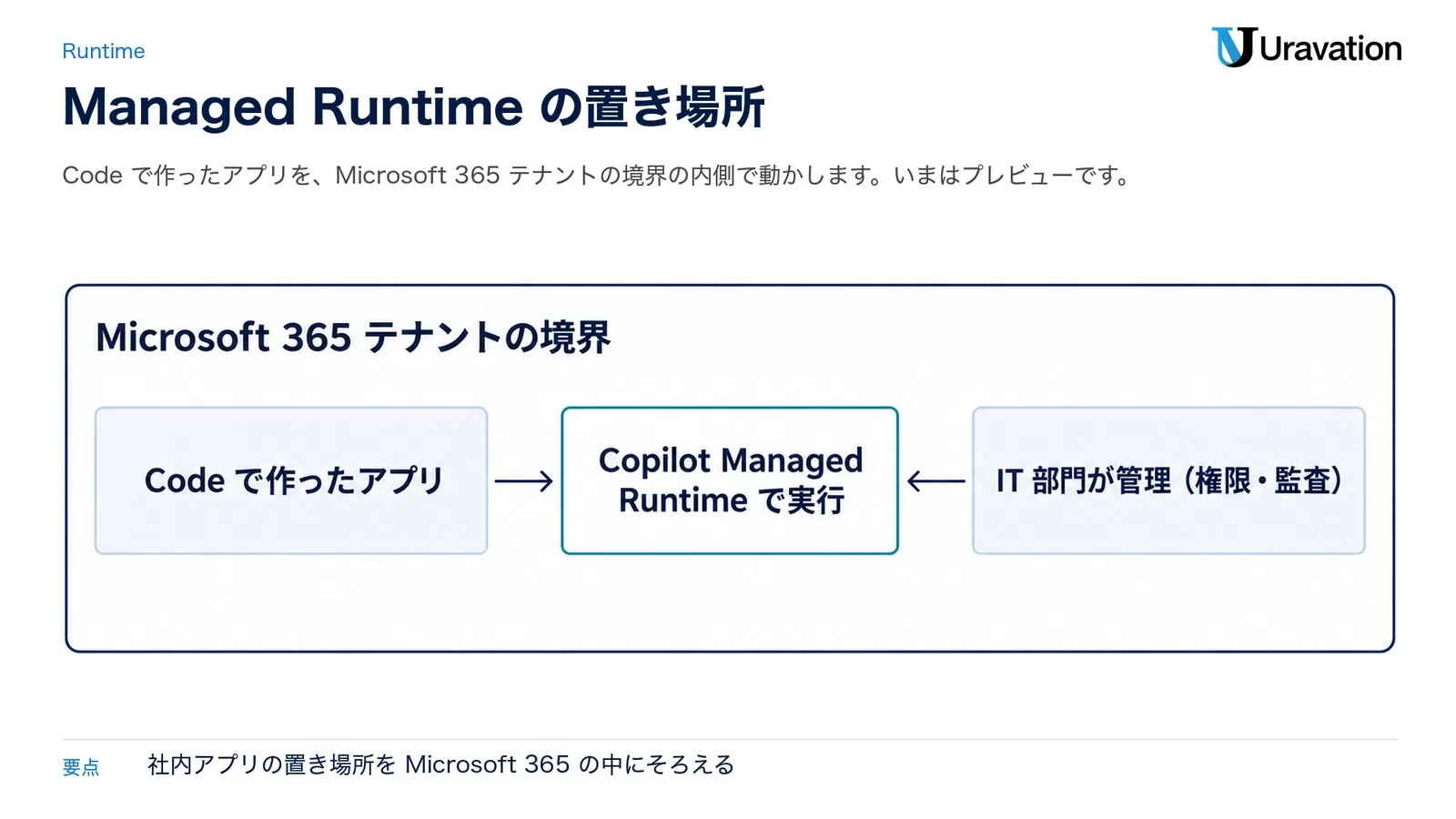
Task: Click the '要点' label
Action: [x=81, y=767]
